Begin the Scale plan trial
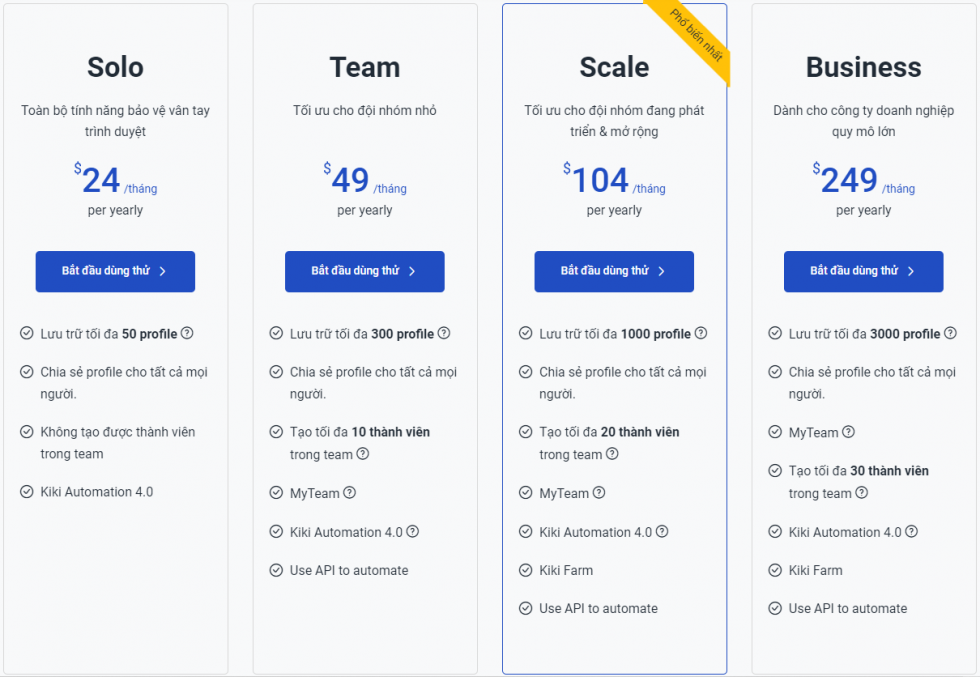Image resolution: width=980 pixels, height=677 pixels. pos(614,271)
